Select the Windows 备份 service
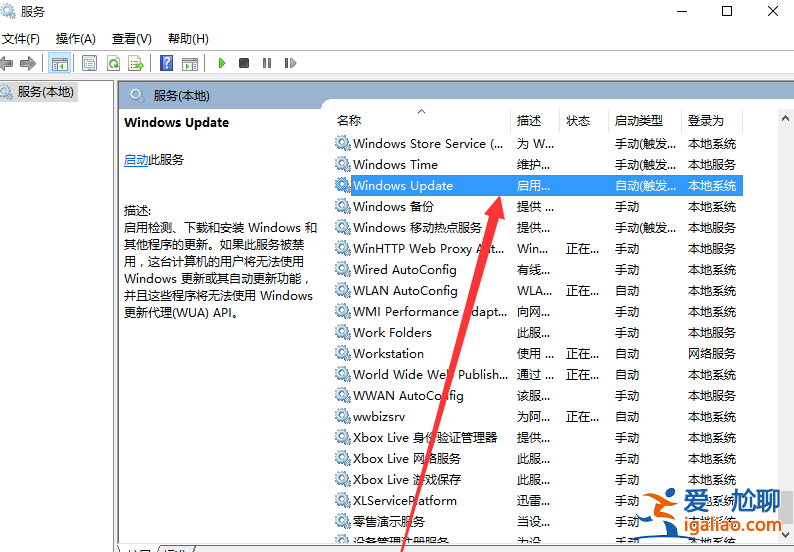 coord(538,207)
